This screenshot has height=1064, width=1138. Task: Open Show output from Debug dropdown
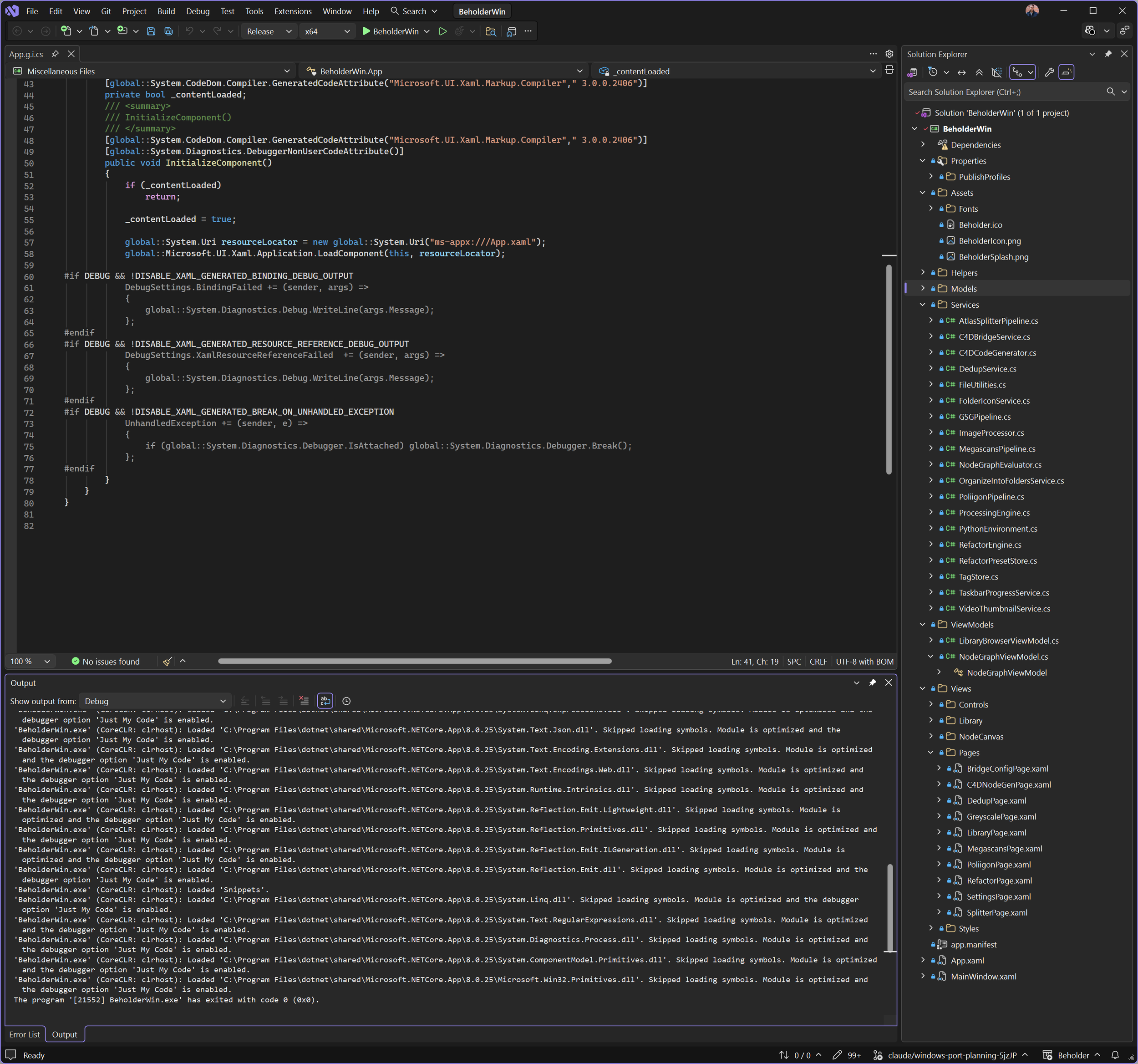[155, 701]
